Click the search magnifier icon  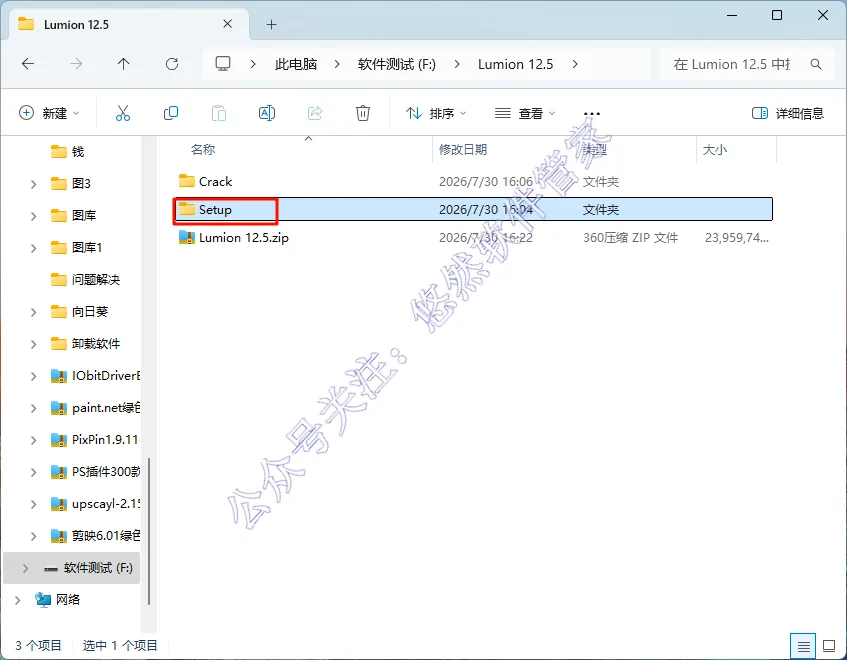point(816,64)
